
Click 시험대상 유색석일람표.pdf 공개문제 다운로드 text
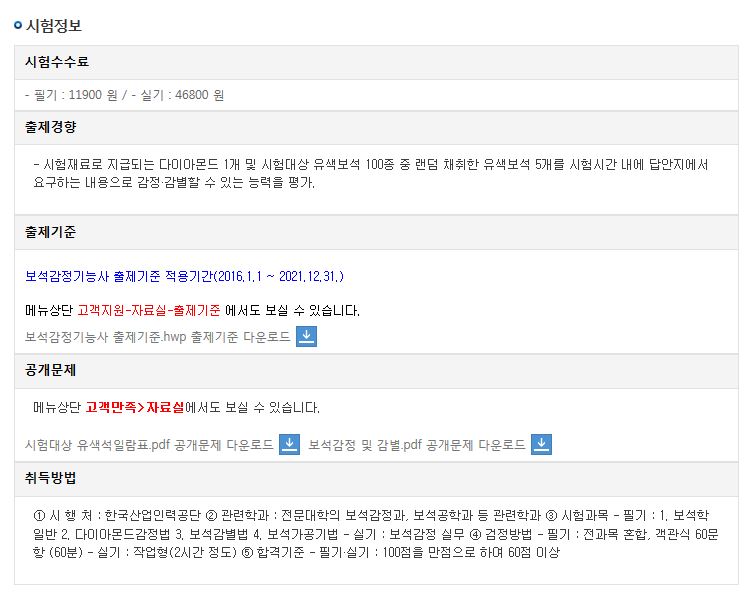pyautogui.click(x=149, y=445)
